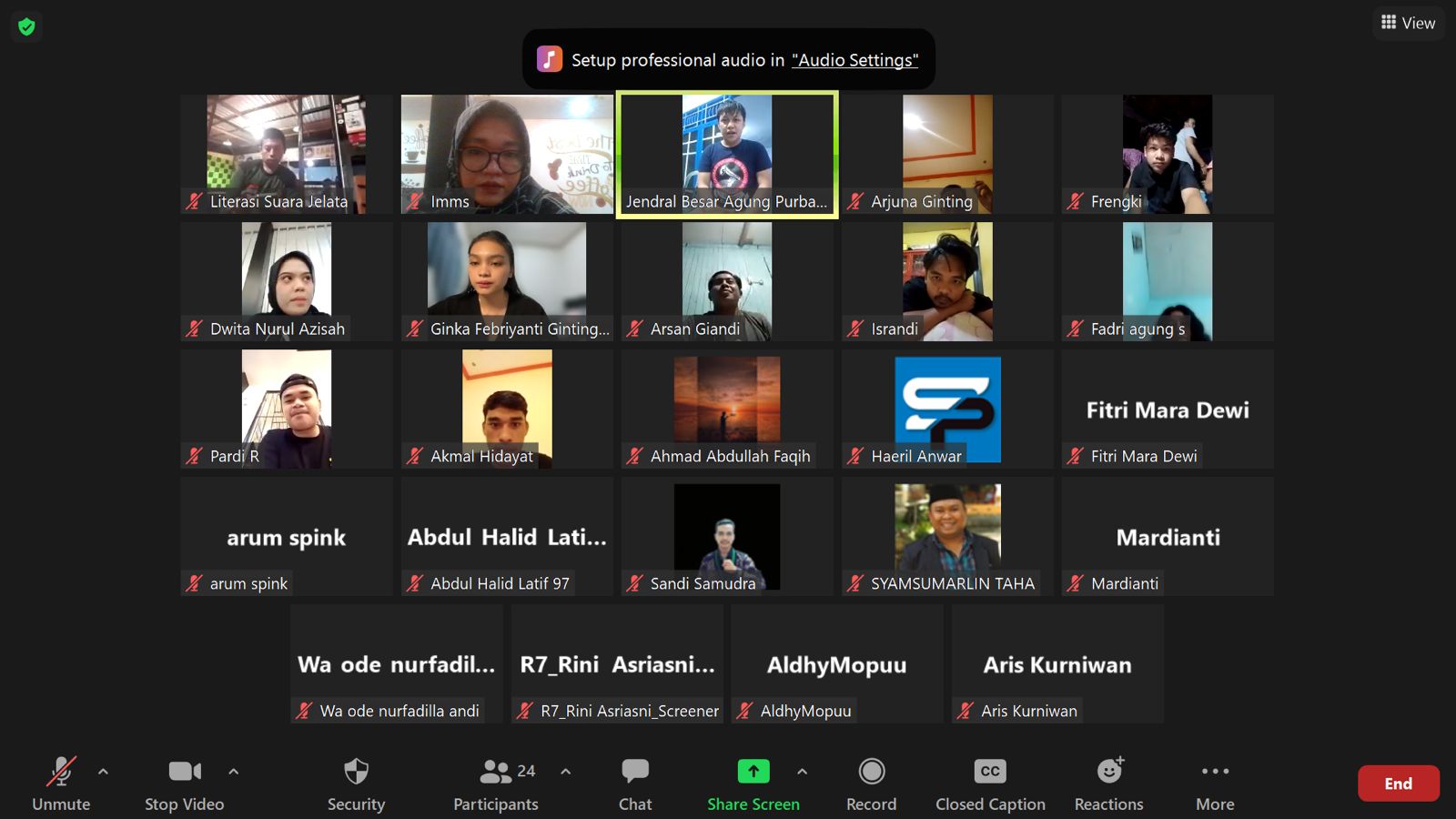The height and width of the screenshot is (819, 1456).
Task: Click muted mic icon beside Dwita Nurul Azisah
Action: [195, 329]
